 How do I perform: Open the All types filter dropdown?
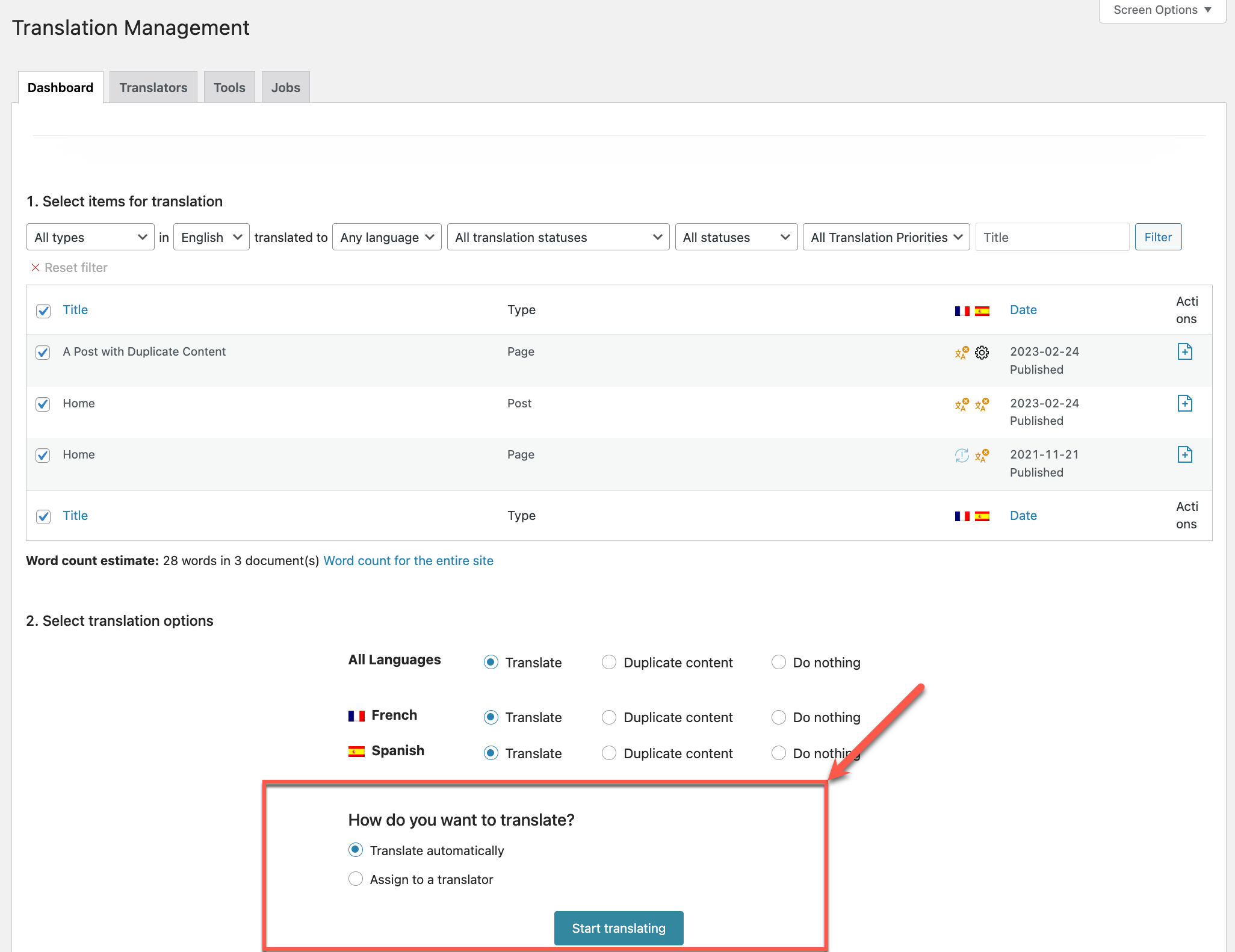click(x=90, y=236)
